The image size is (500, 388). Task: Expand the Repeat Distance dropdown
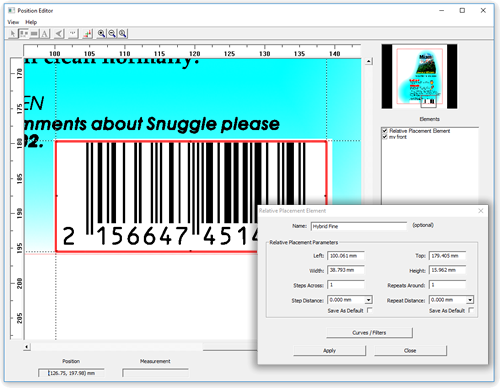coord(470,300)
